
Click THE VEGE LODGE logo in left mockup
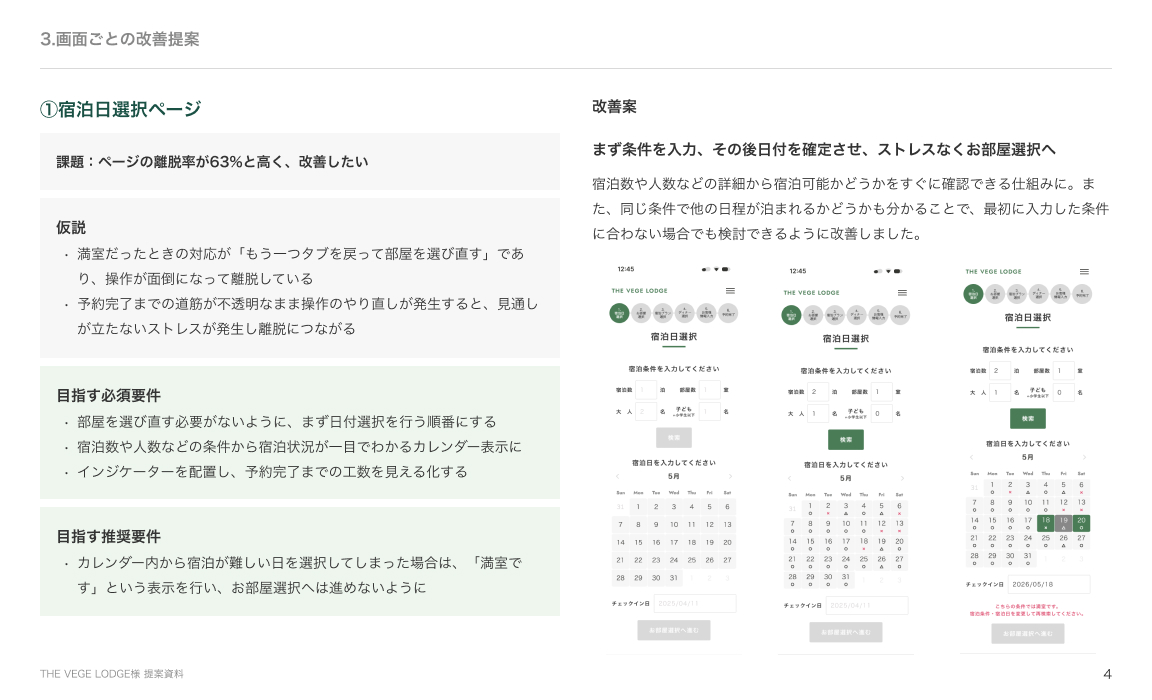(x=639, y=292)
